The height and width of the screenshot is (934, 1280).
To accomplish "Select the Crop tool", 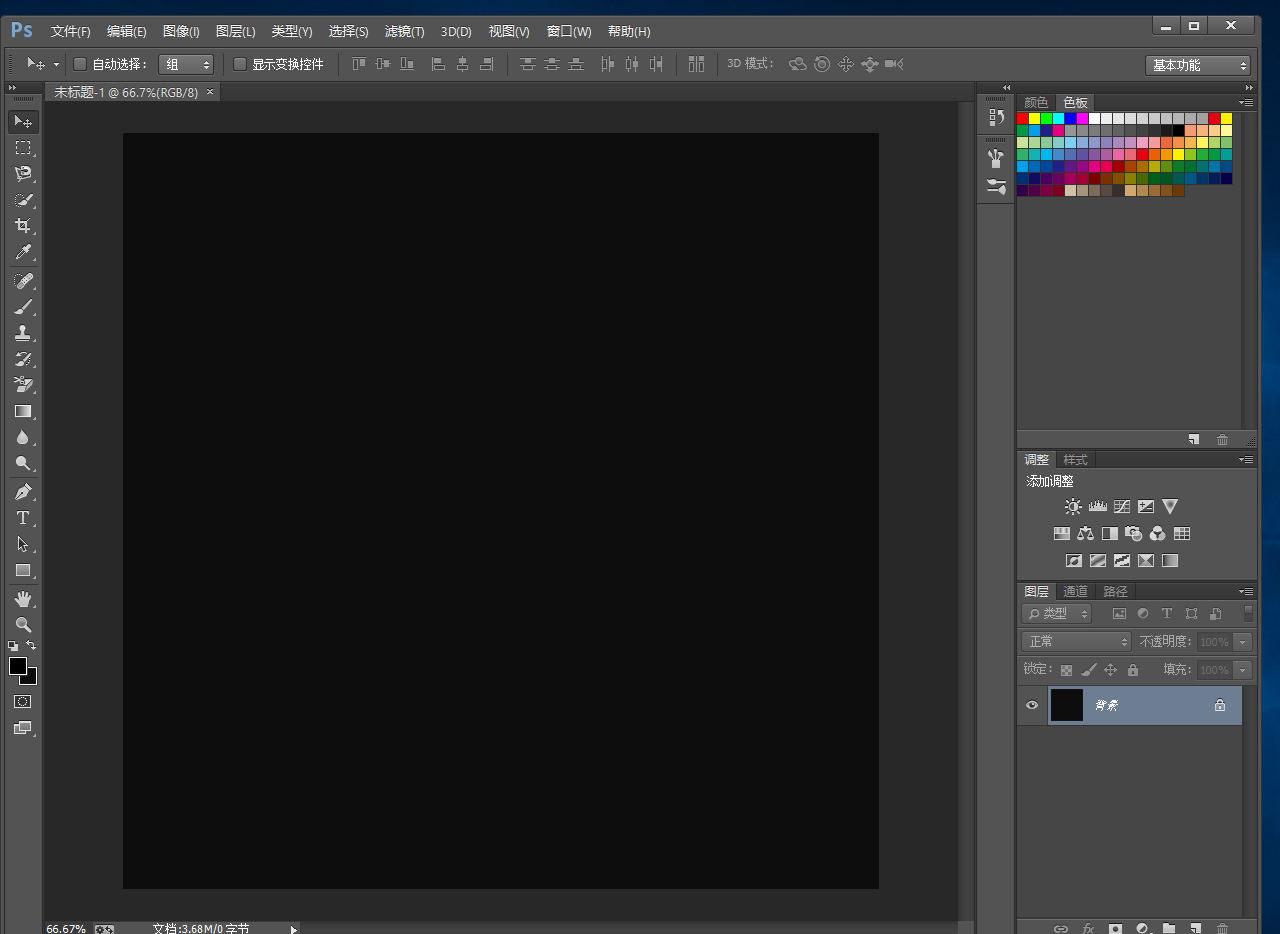I will [23, 226].
